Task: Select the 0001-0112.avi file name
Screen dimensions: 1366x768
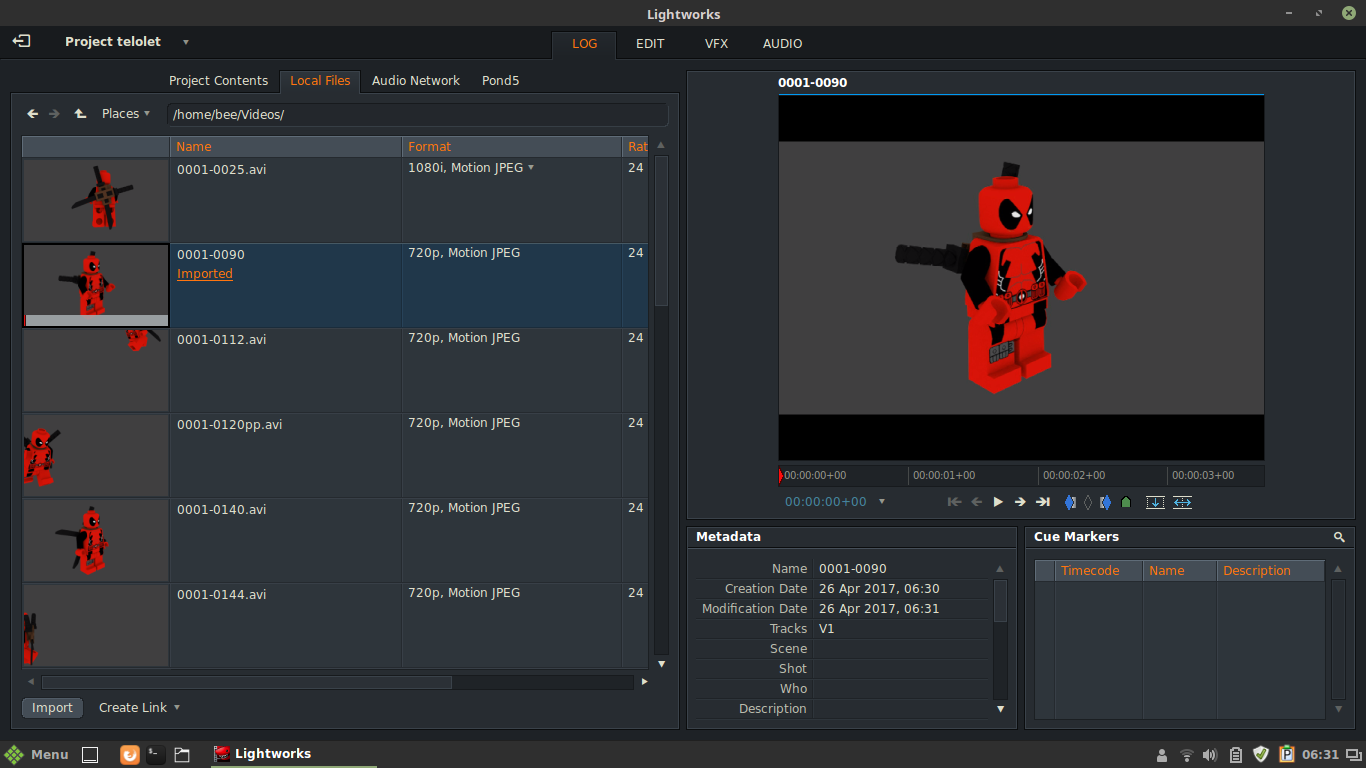Action: pos(222,339)
